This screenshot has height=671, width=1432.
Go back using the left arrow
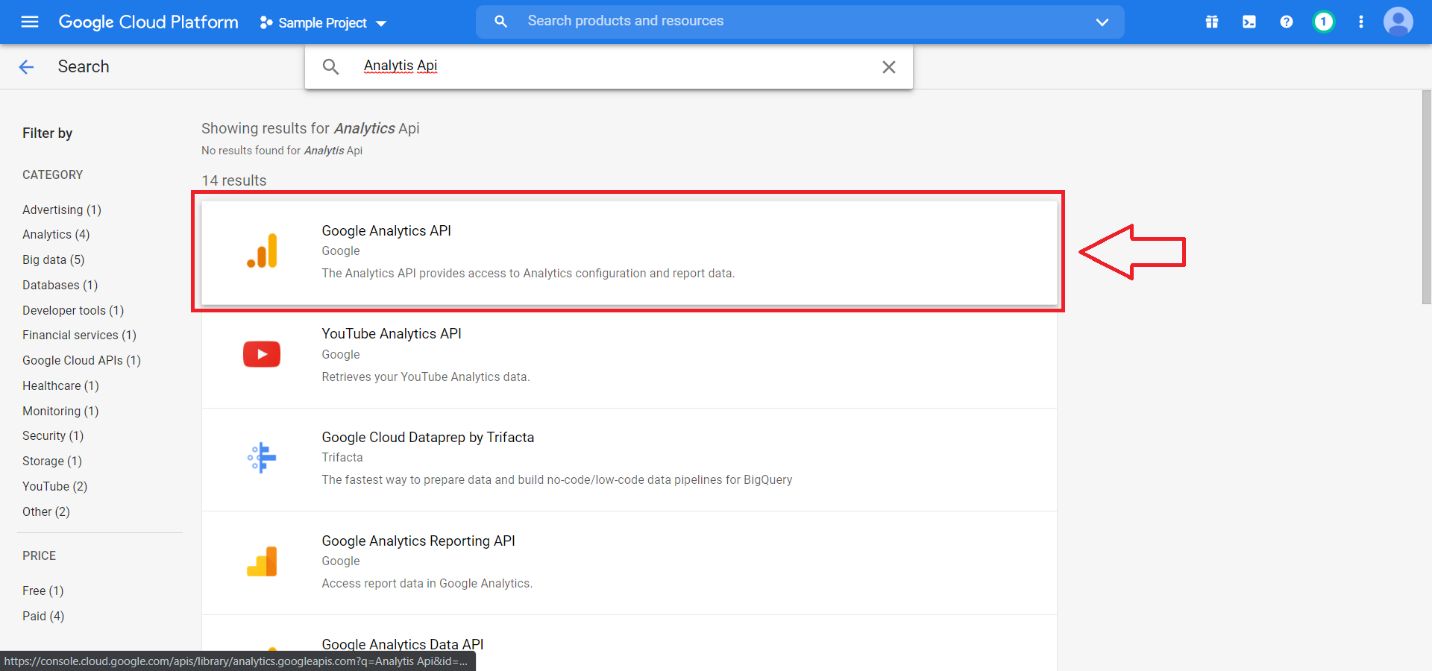tap(26, 67)
